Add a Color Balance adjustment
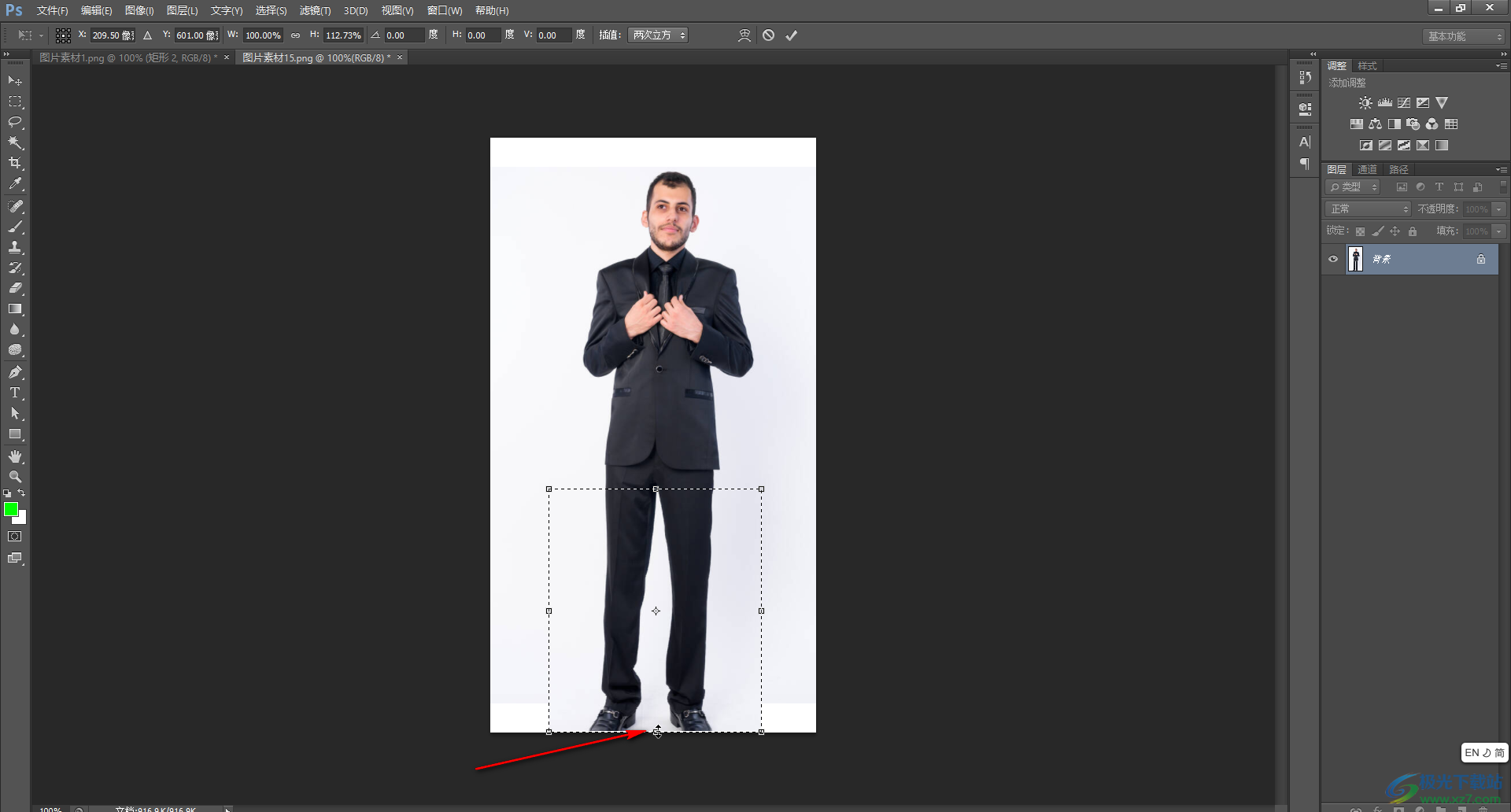This screenshot has height=812, width=1511. pos(1376,124)
